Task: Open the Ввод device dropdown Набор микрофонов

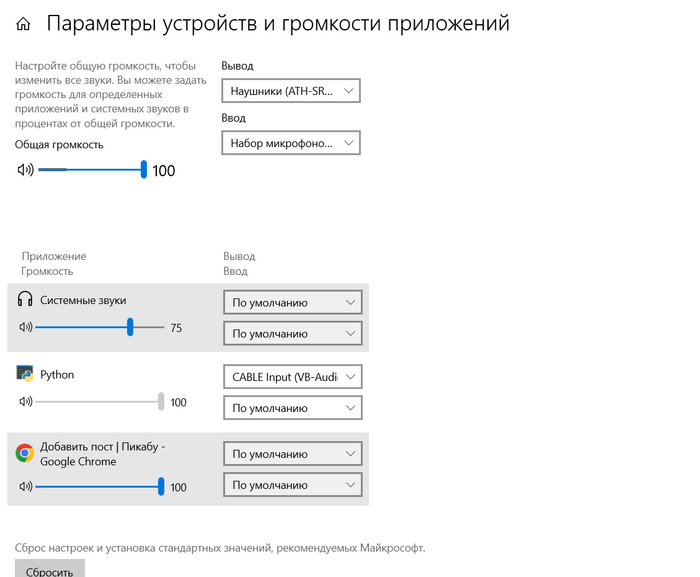Action: point(291,143)
